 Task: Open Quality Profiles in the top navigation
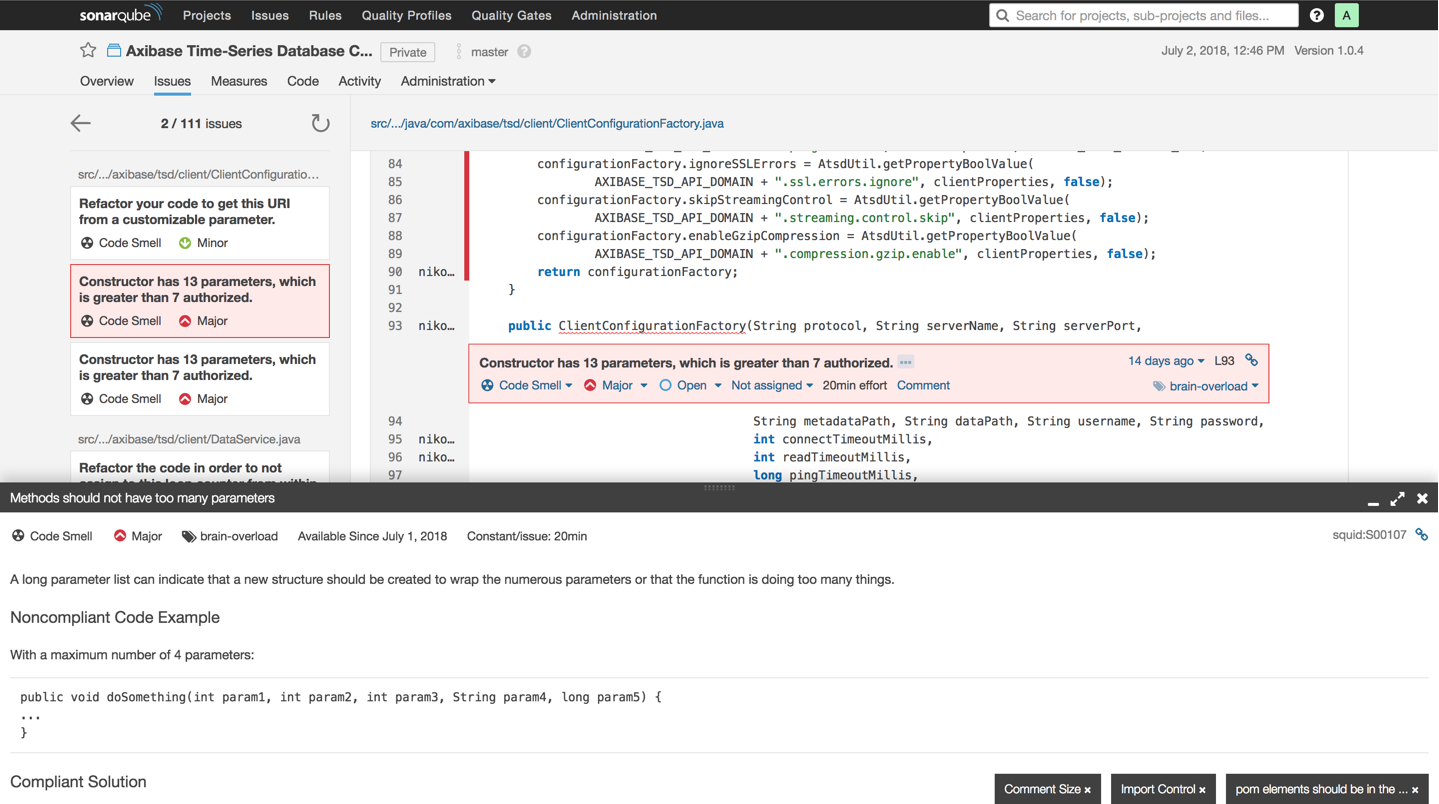406,15
